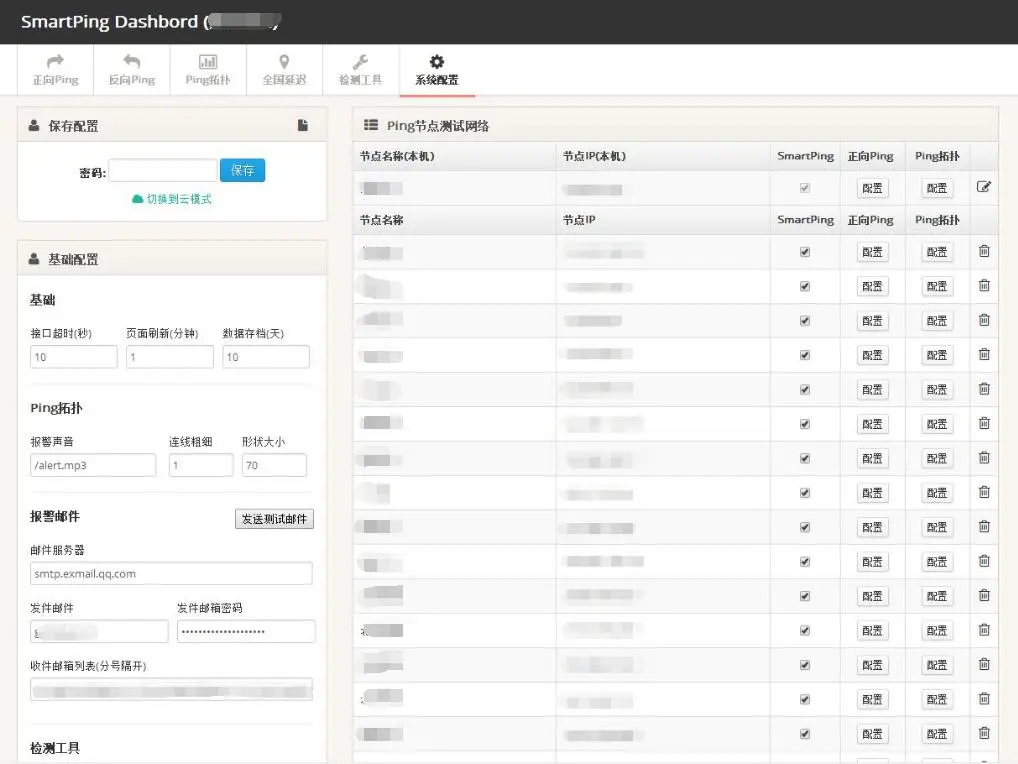Open first listed node's Ping拓扑 配置

937,252
